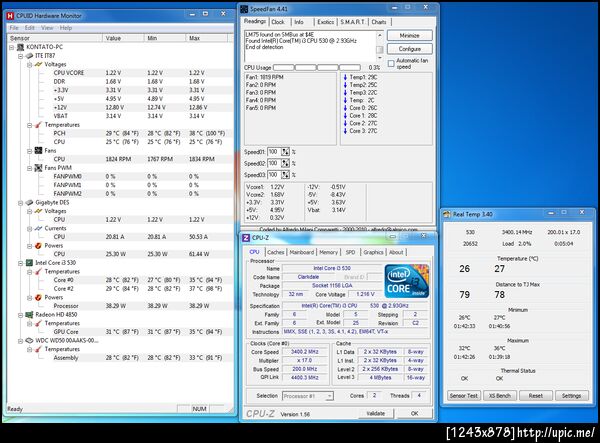The height and width of the screenshot is (443, 600).
Task: Click the Speed02 value field in SpeedFan
Action: [274, 163]
